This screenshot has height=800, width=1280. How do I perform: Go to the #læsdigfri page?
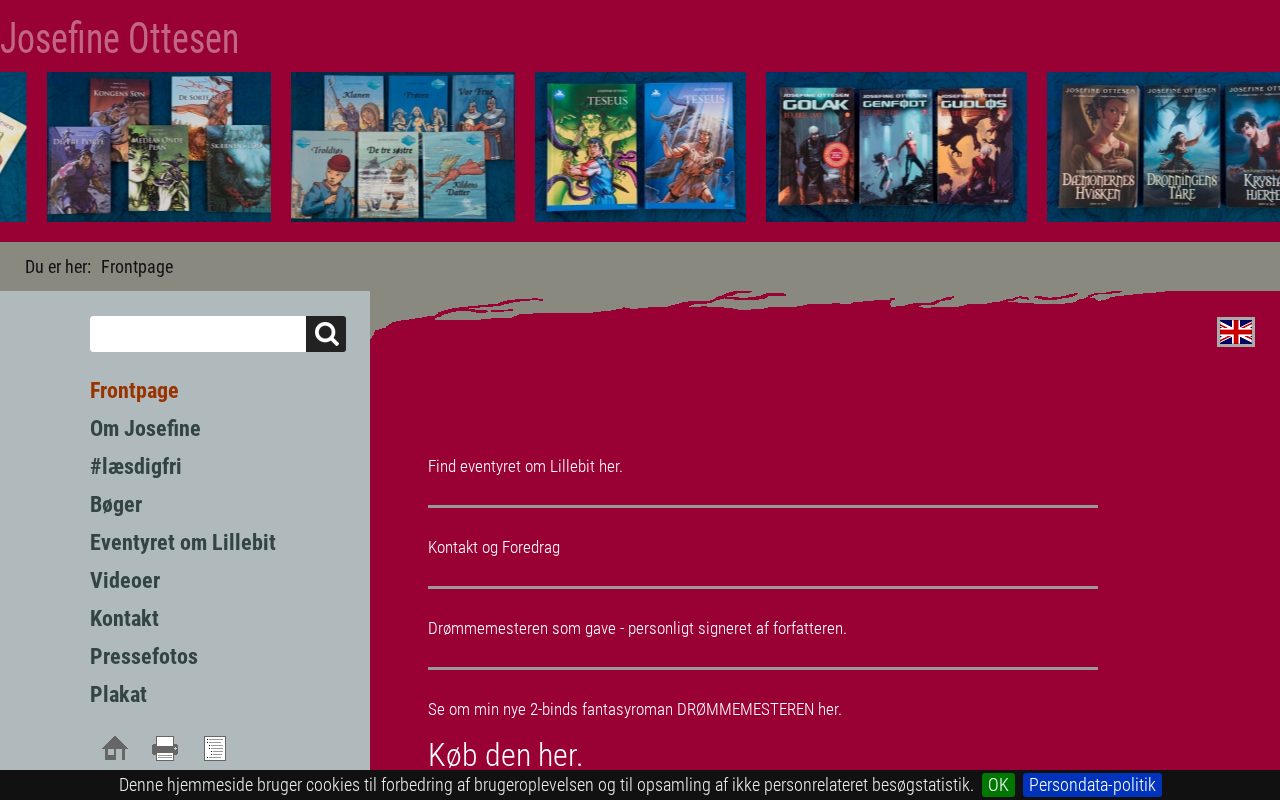click(x=136, y=466)
